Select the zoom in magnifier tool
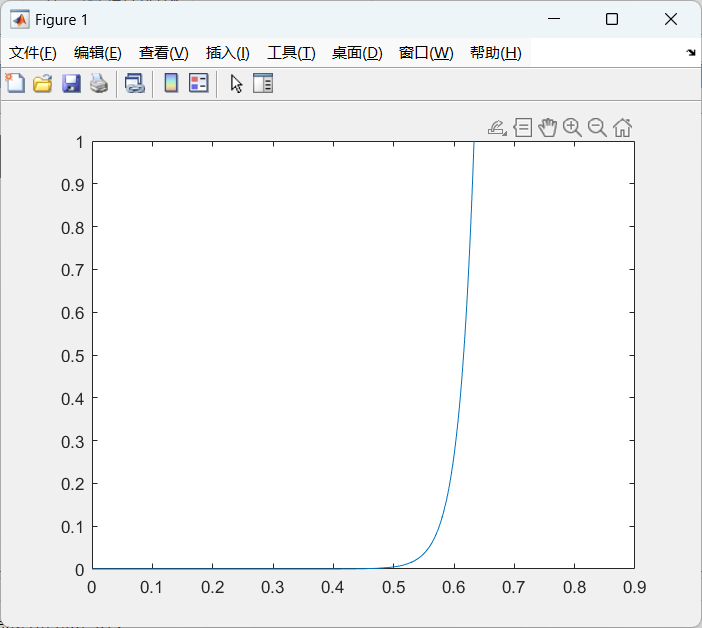 tap(572, 128)
